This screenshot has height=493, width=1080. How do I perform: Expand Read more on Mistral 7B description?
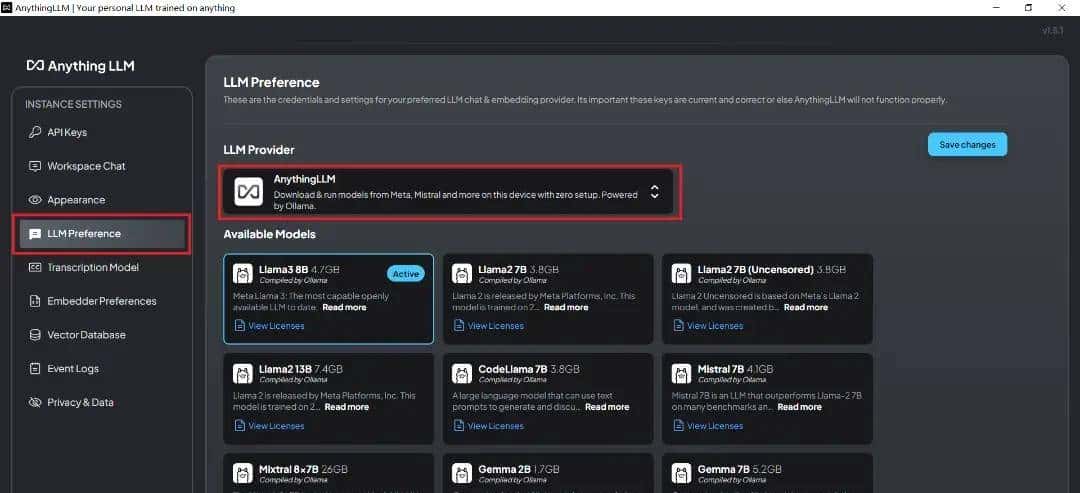click(799, 407)
